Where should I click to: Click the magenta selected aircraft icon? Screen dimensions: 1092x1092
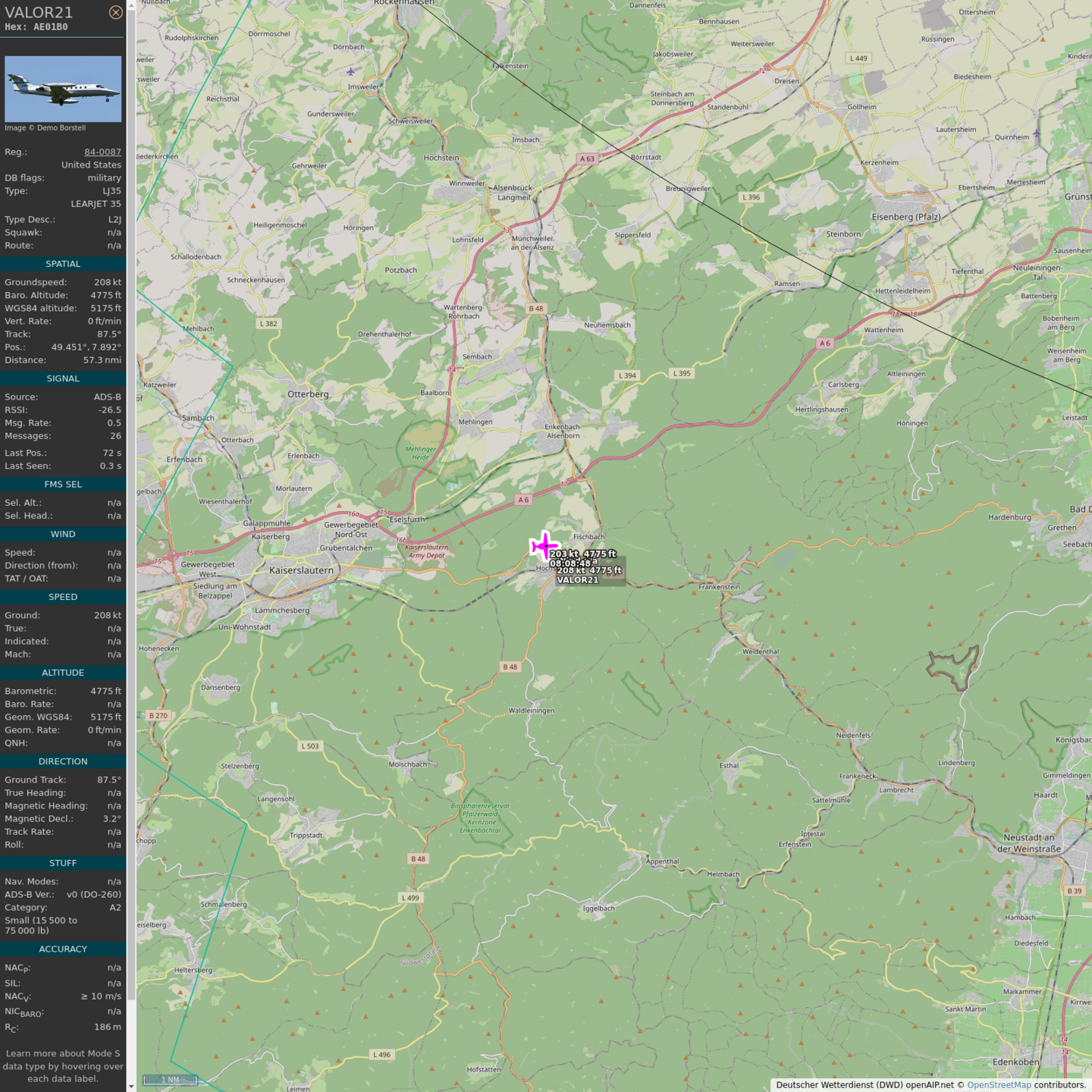pos(544,545)
